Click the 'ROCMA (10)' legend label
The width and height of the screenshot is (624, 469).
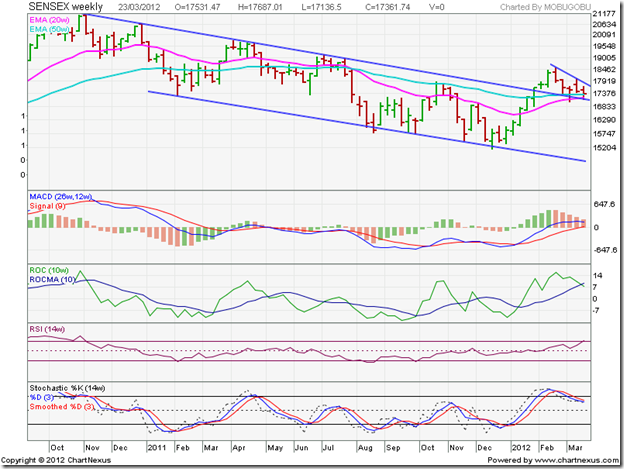52,280
